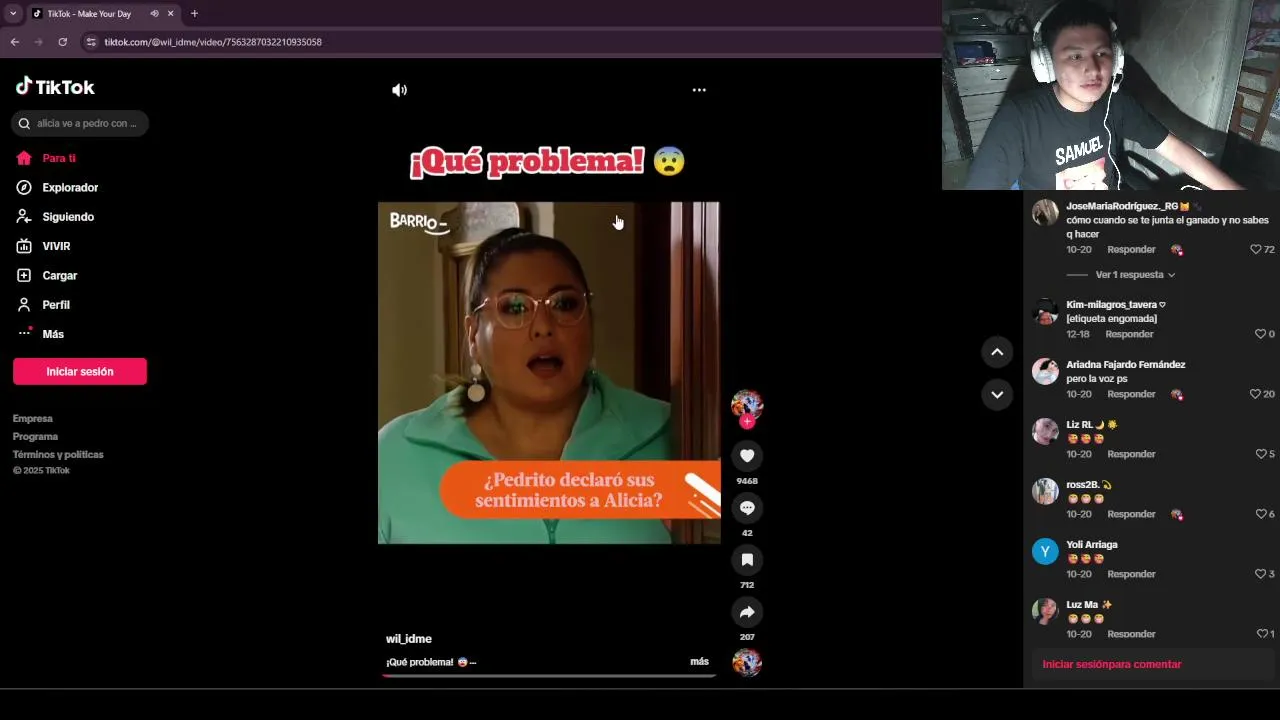Mute the tab via its audio icon
This screenshot has width=1280, height=720.
click(154, 14)
